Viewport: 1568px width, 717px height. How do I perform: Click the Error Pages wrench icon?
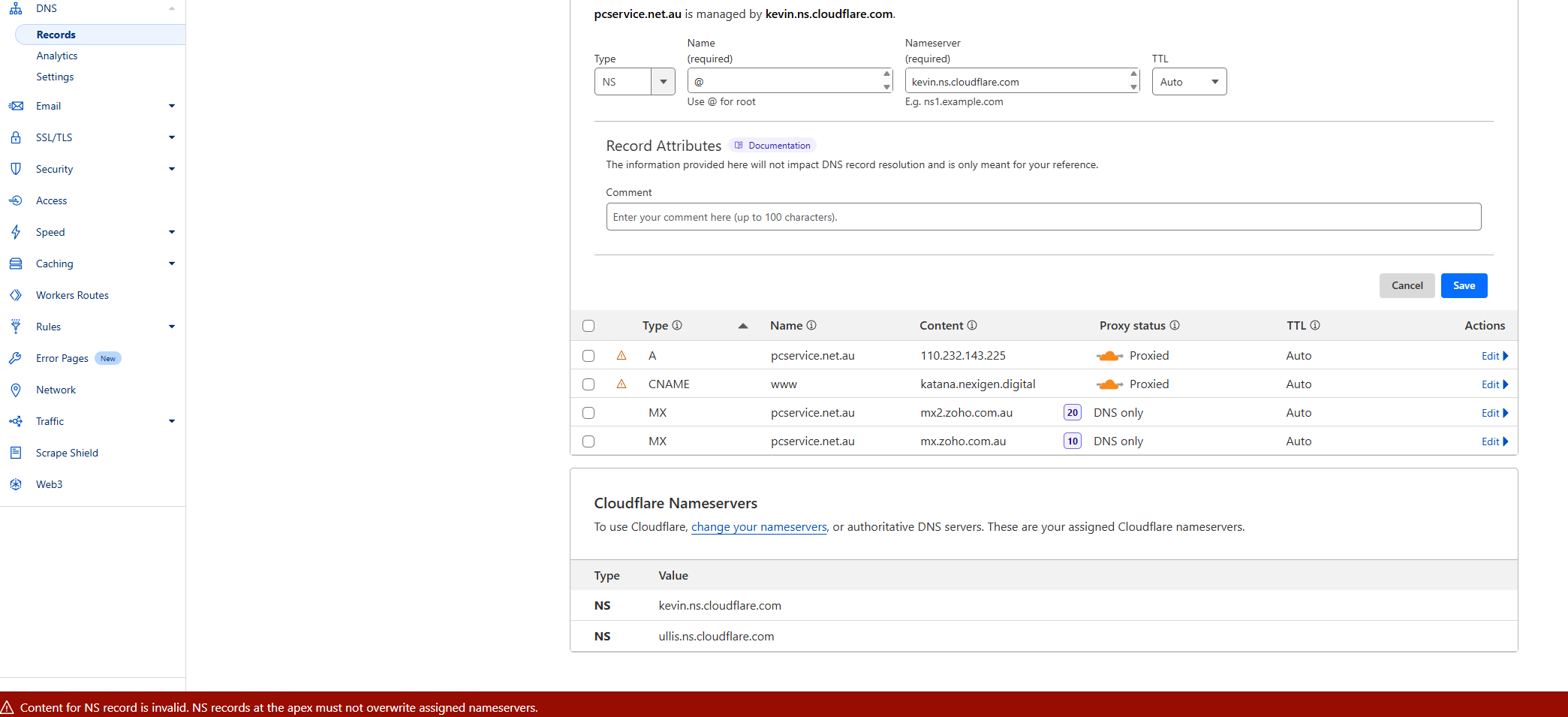click(16, 358)
